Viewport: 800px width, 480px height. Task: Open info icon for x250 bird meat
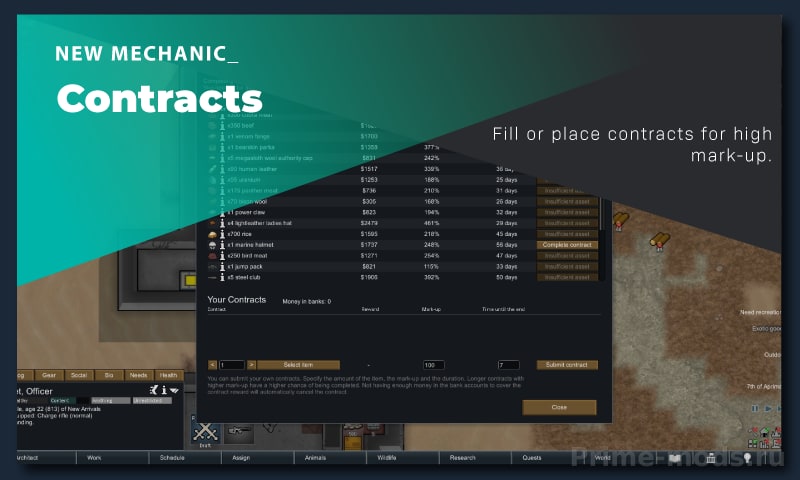point(222,256)
